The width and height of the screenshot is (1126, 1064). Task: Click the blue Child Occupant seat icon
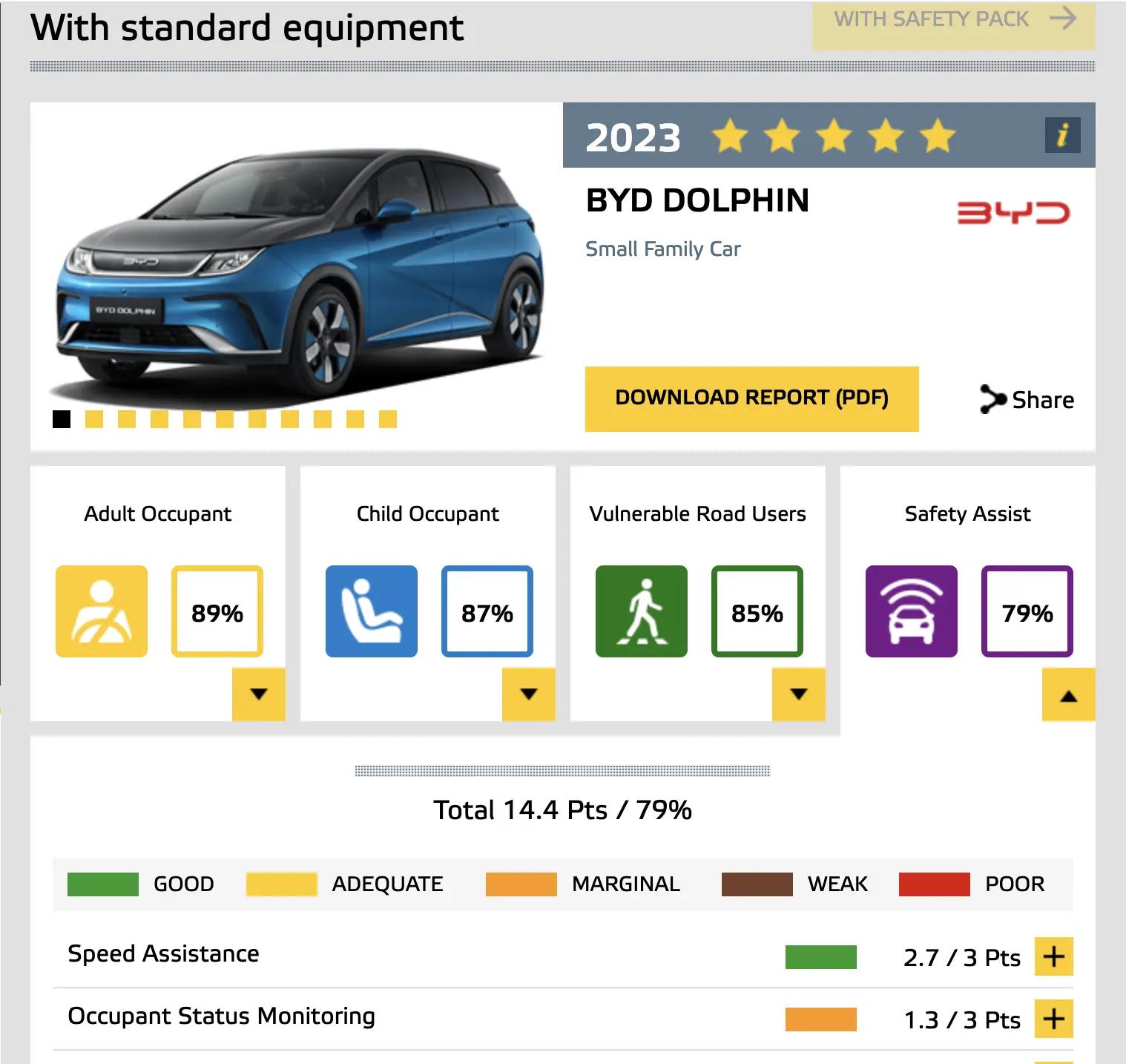pyautogui.click(x=372, y=611)
